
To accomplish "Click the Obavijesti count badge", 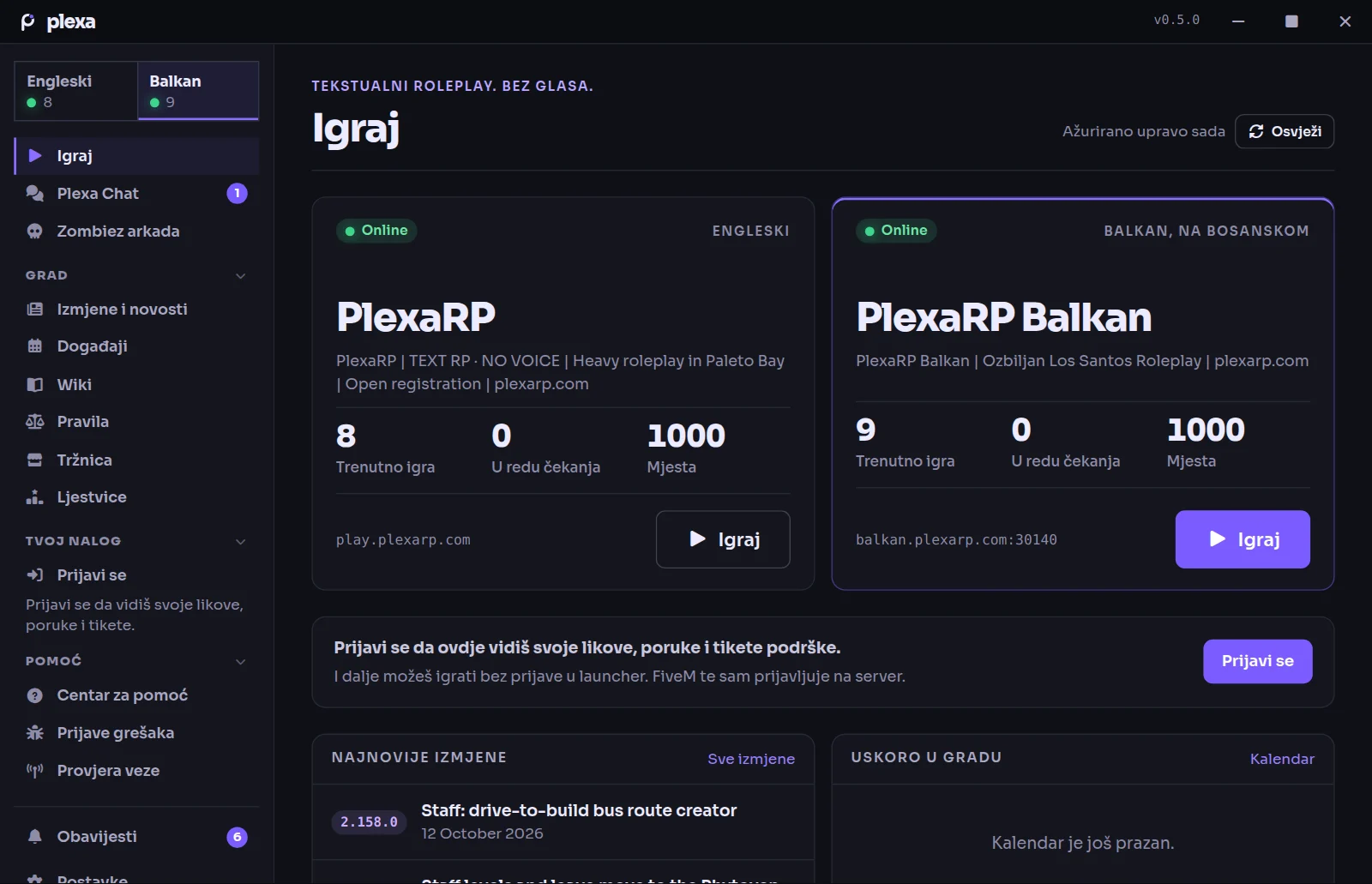I will (238, 837).
